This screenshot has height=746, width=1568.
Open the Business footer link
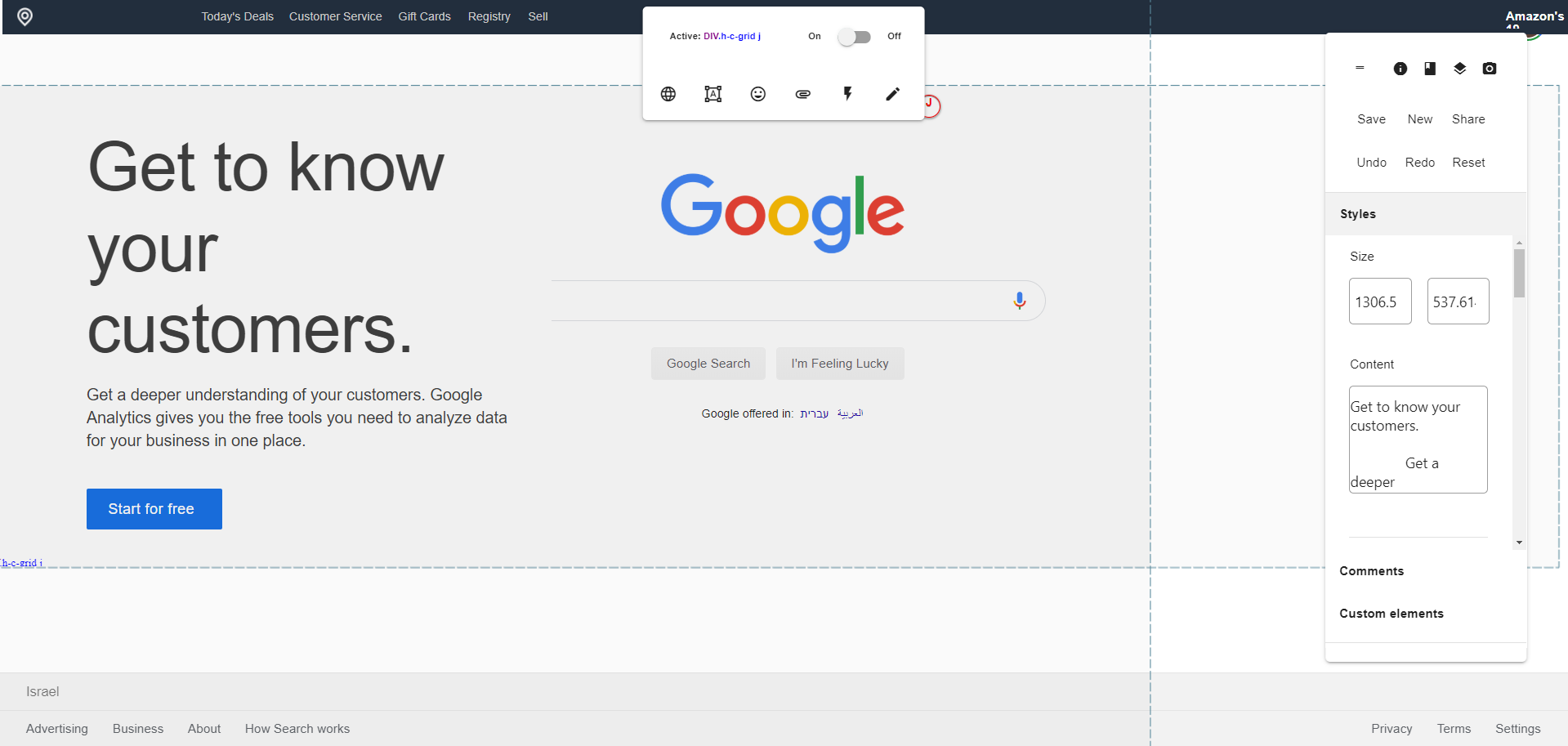tap(138, 729)
